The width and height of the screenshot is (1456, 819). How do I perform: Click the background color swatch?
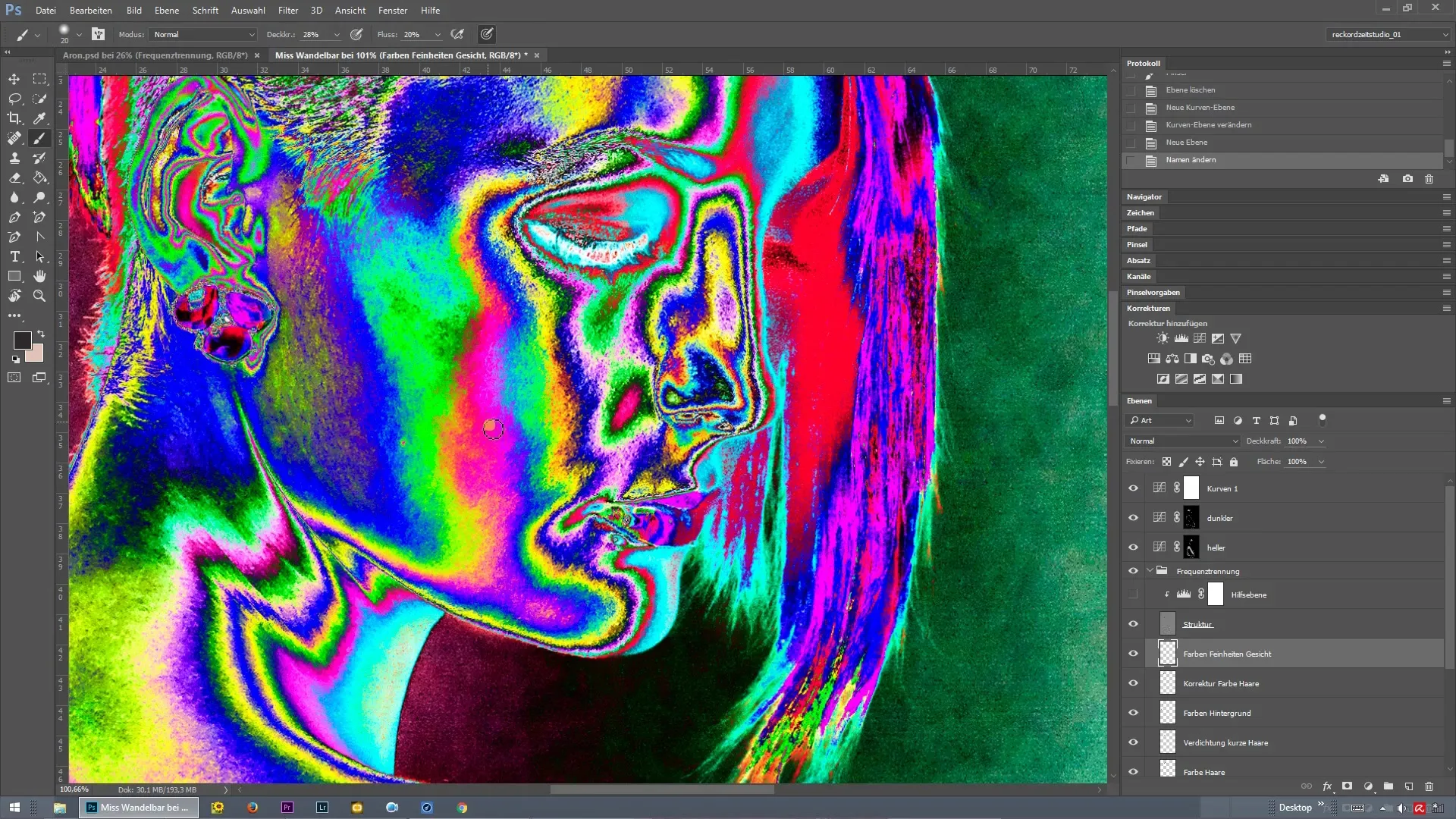tap(36, 354)
